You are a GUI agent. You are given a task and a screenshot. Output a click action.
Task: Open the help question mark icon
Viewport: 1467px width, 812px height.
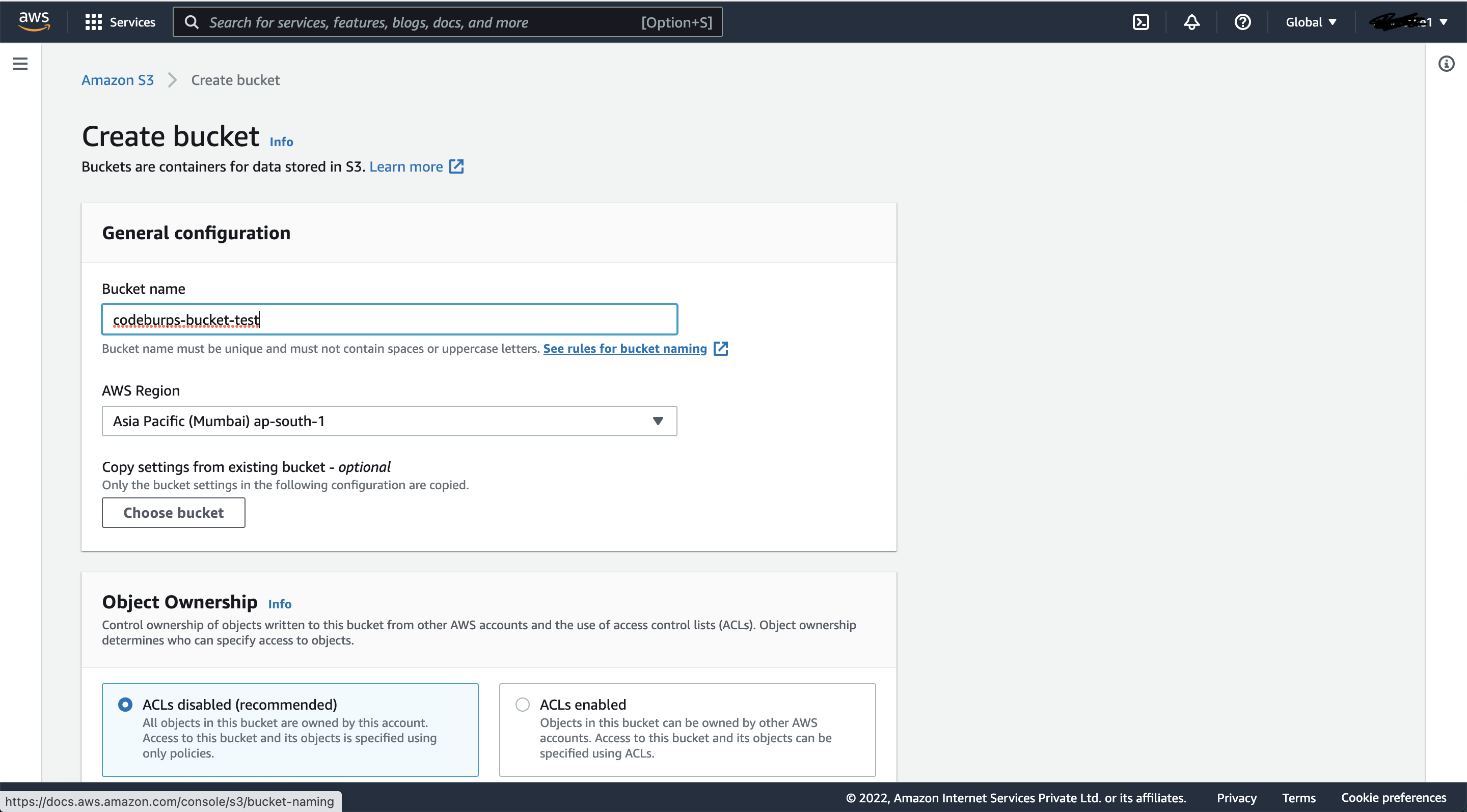pos(1242,22)
